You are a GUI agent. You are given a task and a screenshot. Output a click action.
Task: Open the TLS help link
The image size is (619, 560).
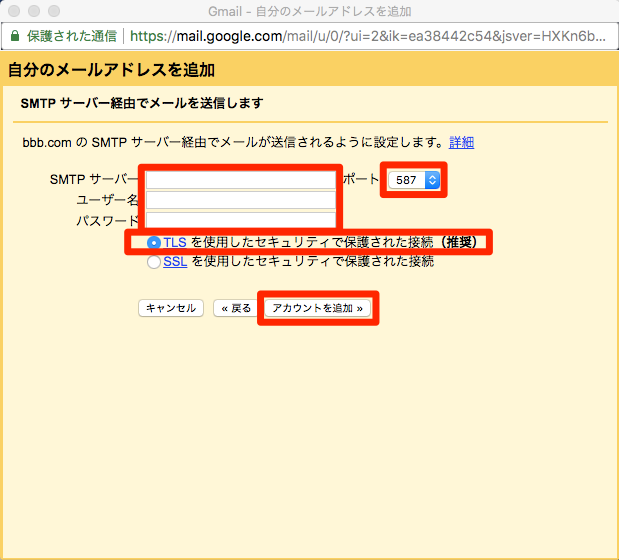point(175,242)
